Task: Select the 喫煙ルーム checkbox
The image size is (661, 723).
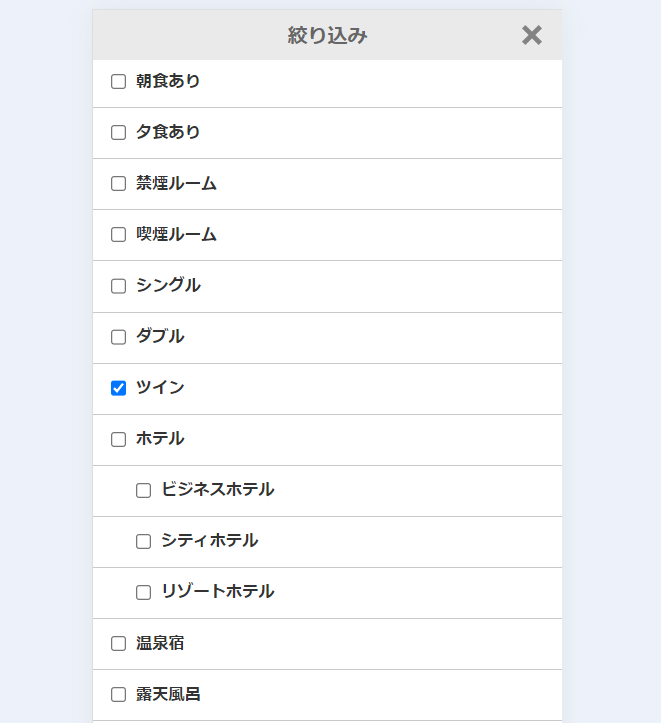Action: click(118, 235)
